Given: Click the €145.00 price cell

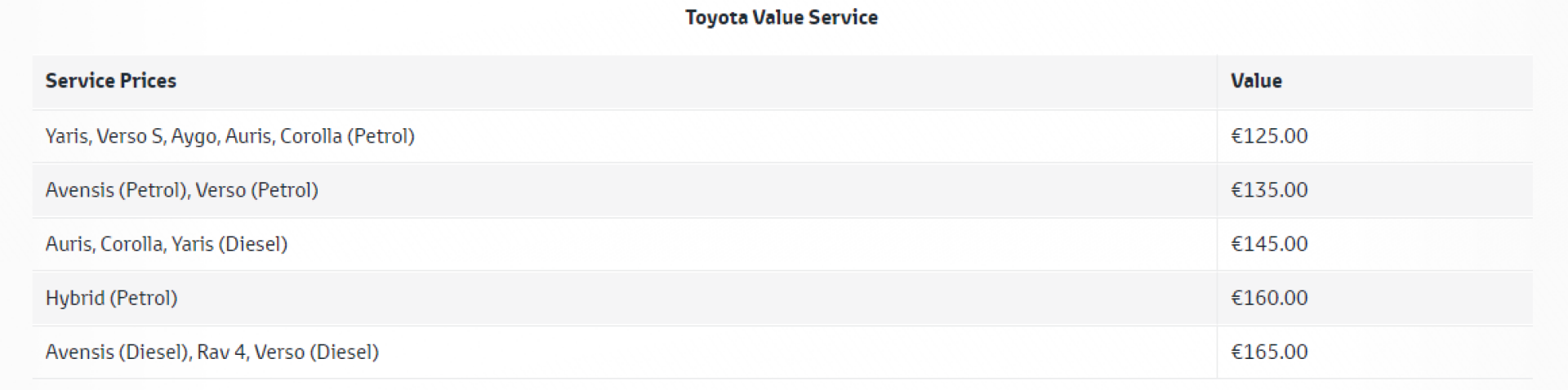Looking at the screenshot, I should (1269, 244).
